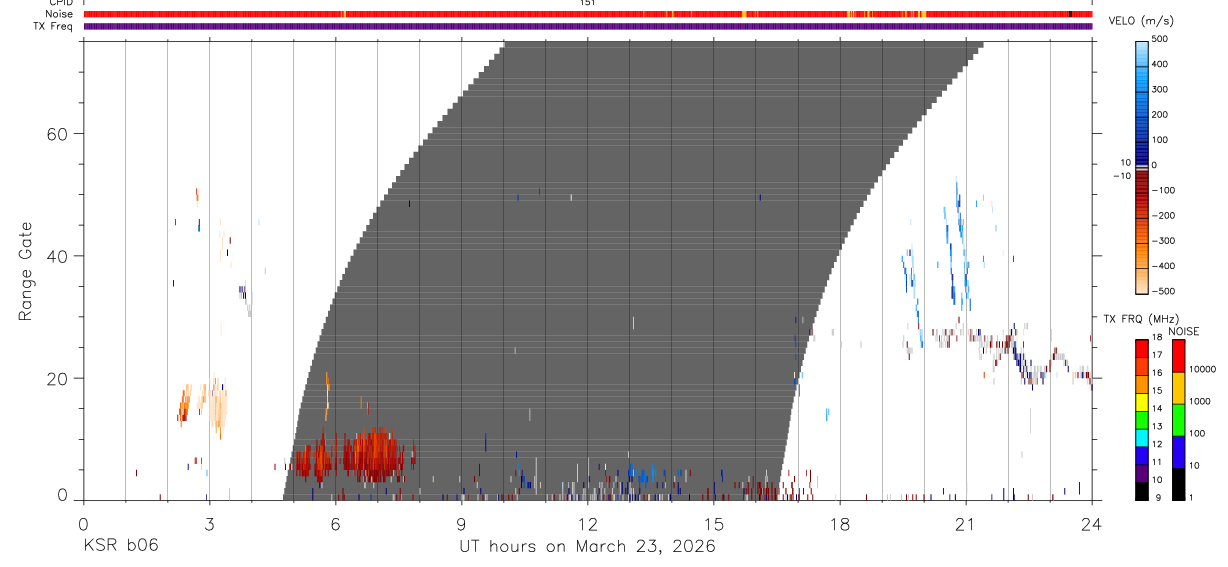Click the 'UT hours on March 23, 2026' axis title
Viewport: 1228px width, 567px height.
tap(587, 547)
